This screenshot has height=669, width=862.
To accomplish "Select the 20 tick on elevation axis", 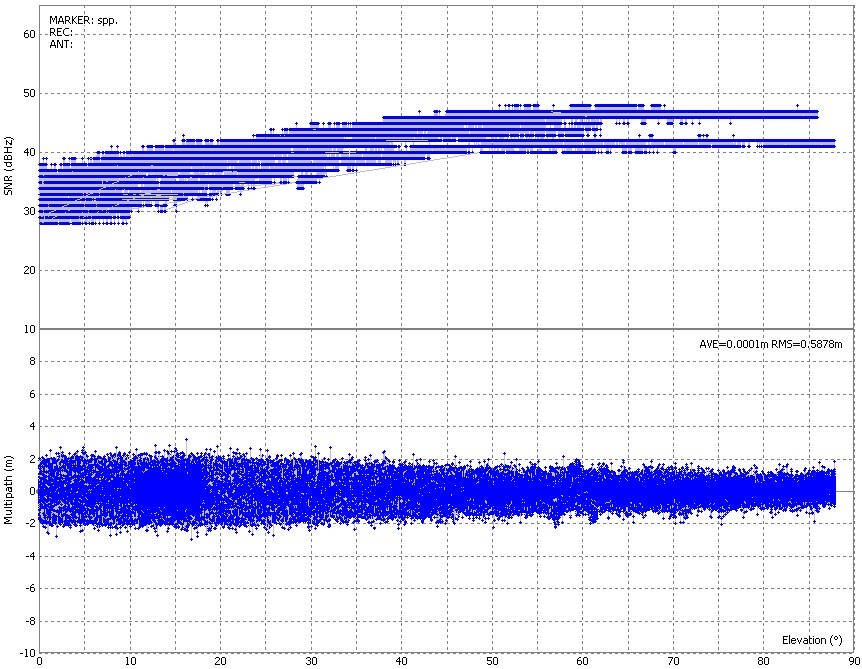I will (x=220, y=660).
